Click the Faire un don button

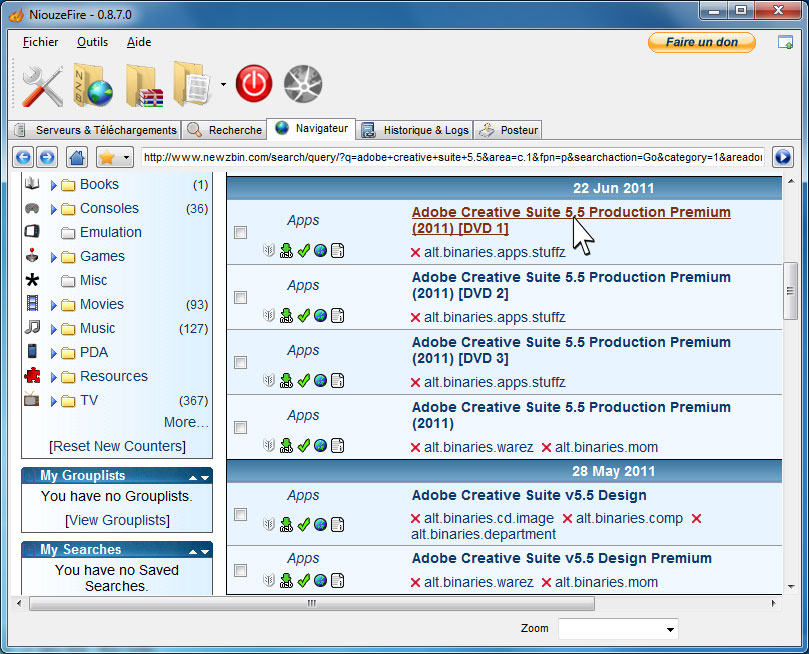point(702,42)
